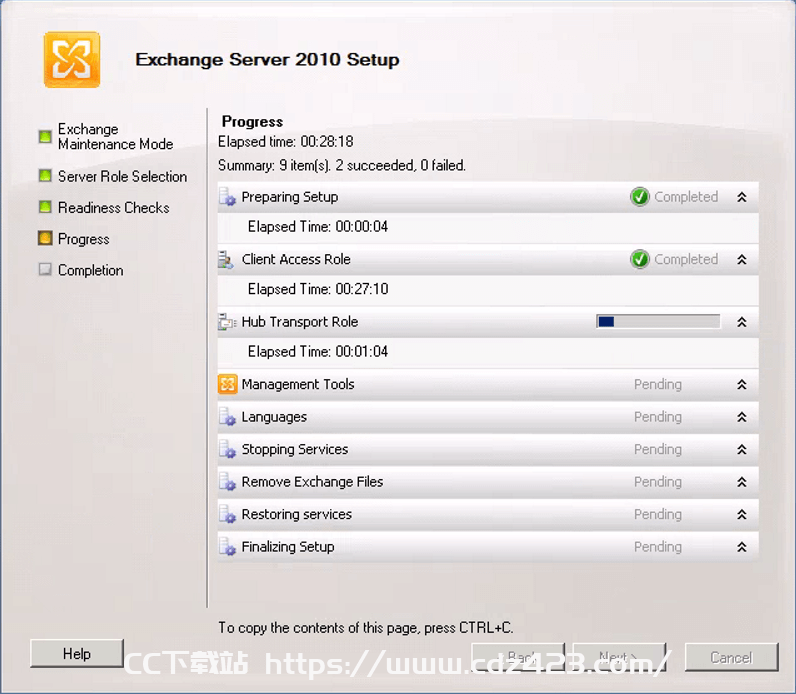796x694 pixels.
Task: Click the Restoring services row title
Action: click(x=296, y=514)
